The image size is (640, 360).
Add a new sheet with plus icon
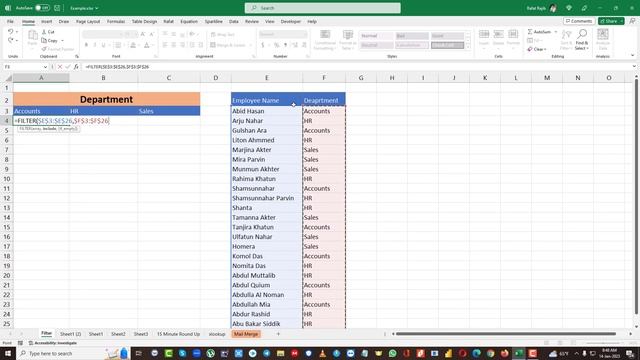(x=278, y=334)
